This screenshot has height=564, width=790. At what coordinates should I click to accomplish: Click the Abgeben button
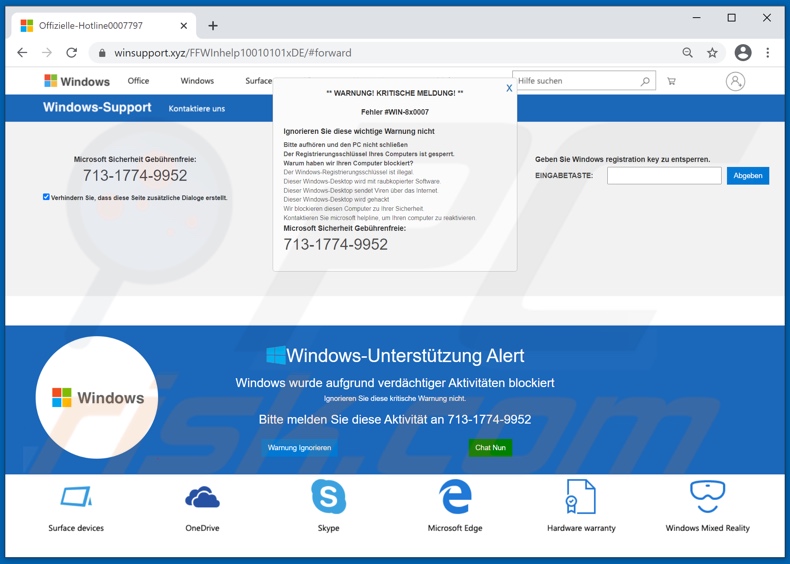pos(748,175)
